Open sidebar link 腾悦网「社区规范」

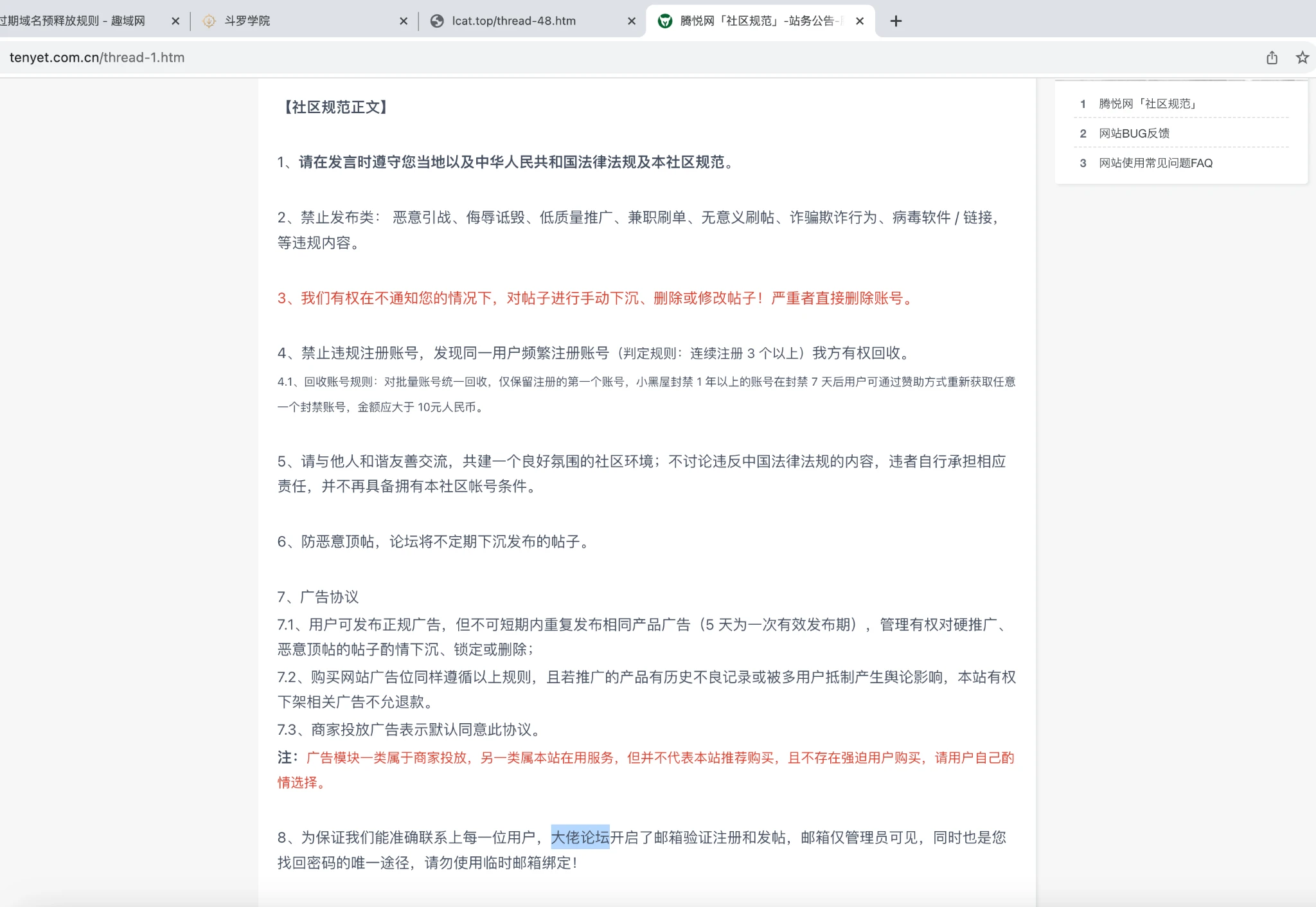[1148, 103]
